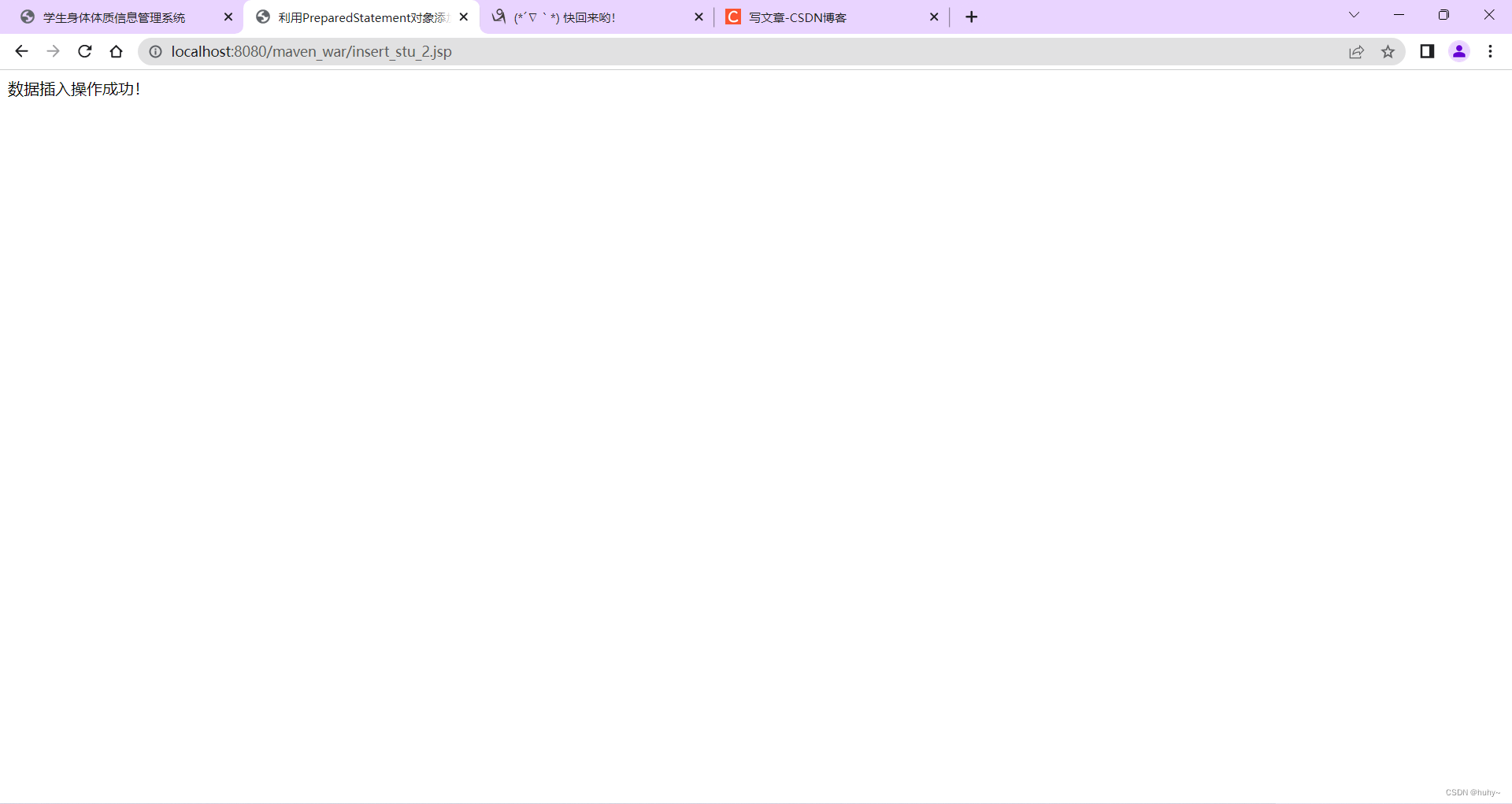Reload the current page
Screen dimensions: 1512x804
(85, 51)
